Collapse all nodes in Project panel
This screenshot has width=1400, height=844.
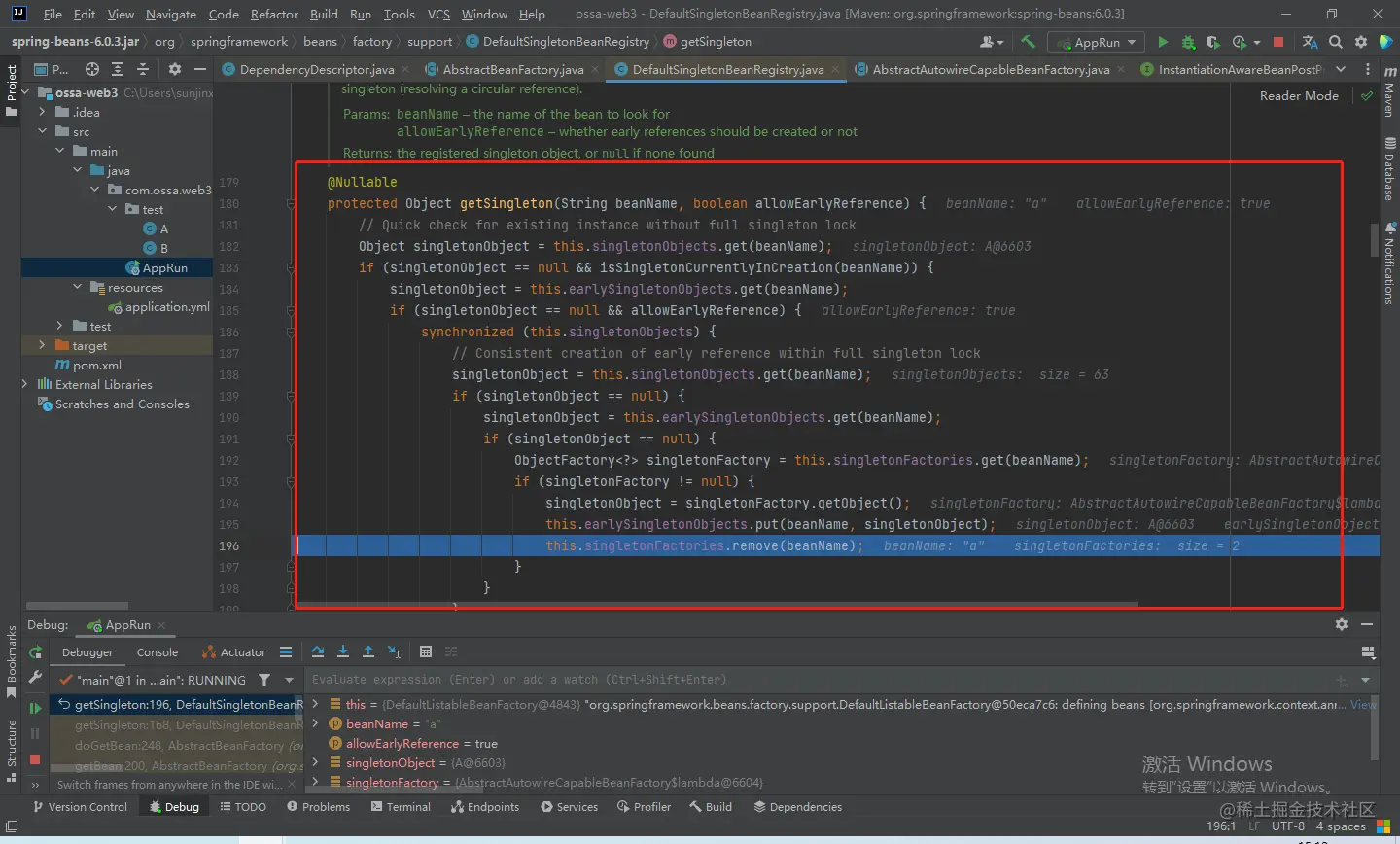point(143,69)
